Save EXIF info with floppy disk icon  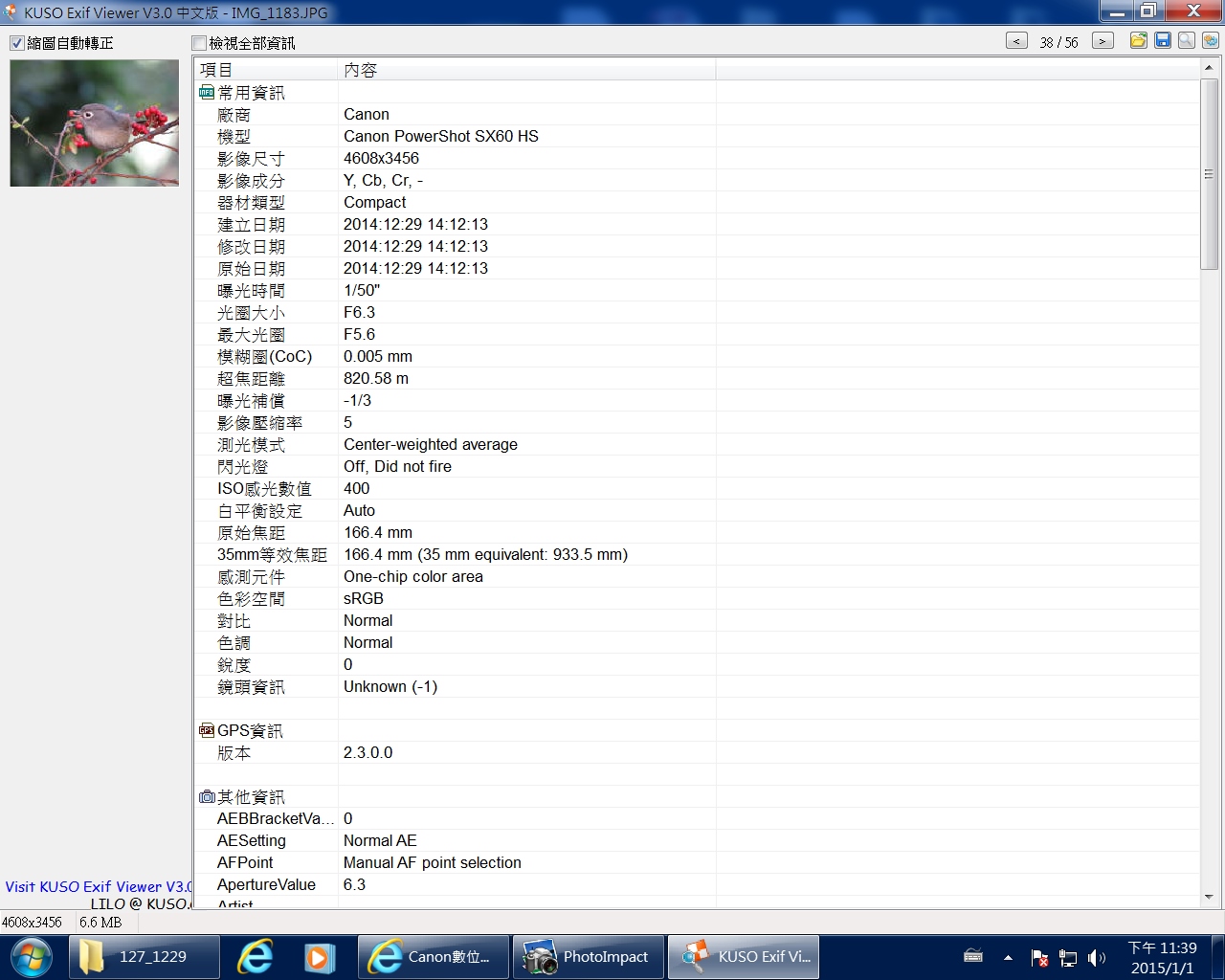(1163, 40)
